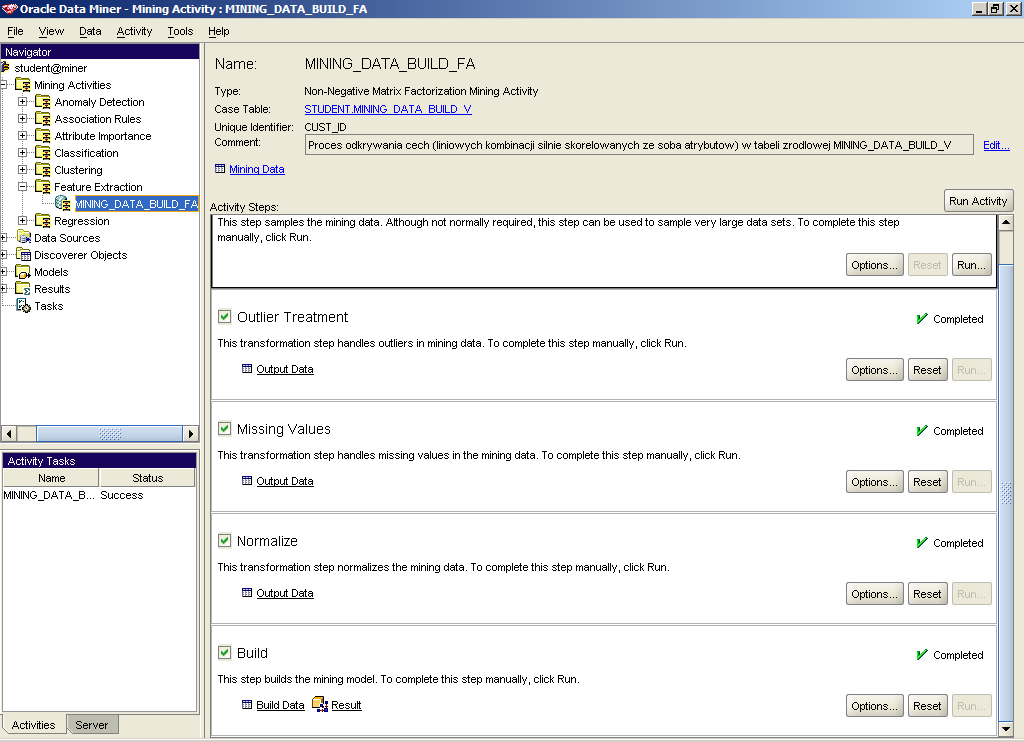Click the Status column header

click(147, 478)
